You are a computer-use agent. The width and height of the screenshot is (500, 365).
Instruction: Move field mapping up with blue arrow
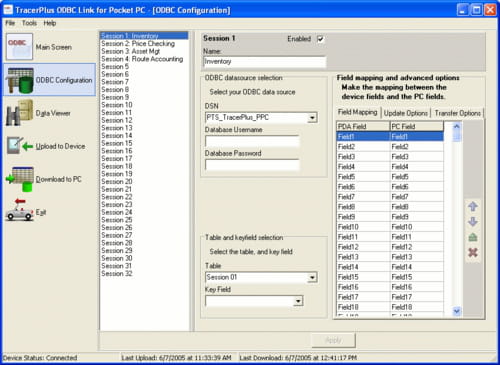(473, 206)
